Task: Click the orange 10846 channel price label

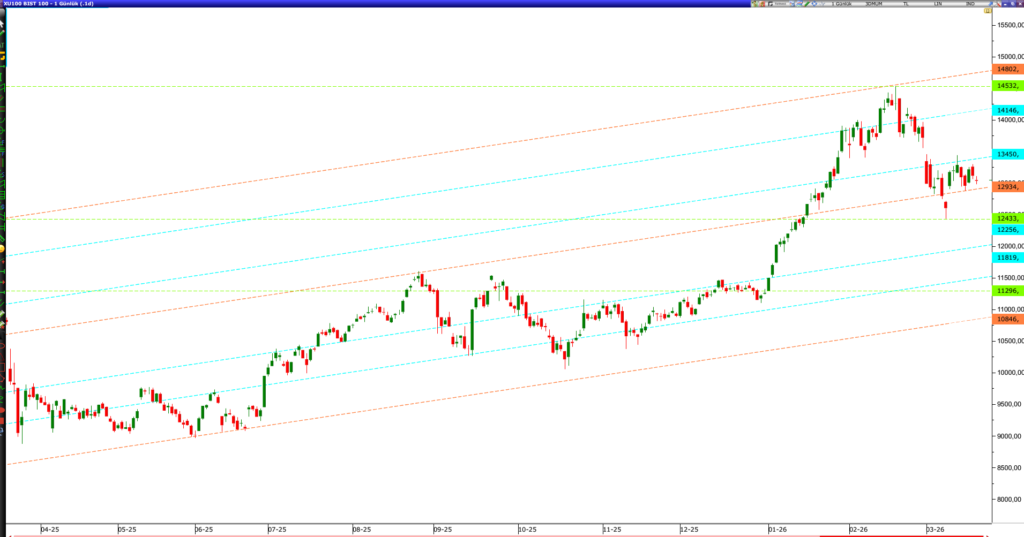Action: click(x=1007, y=319)
